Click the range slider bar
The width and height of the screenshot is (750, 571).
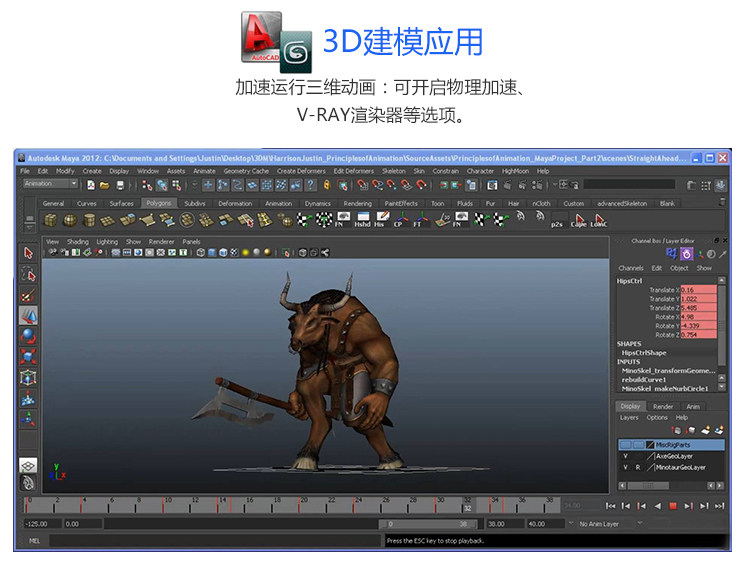pyautogui.click(x=429, y=524)
